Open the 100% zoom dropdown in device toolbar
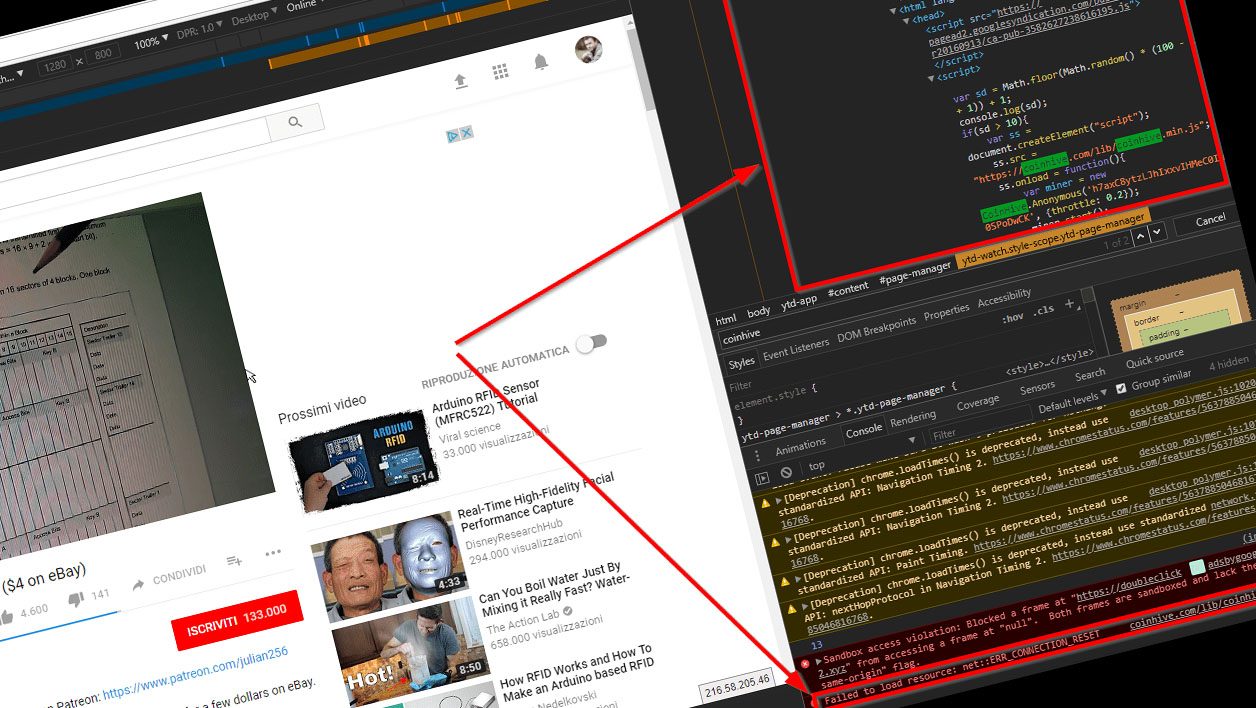1256x708 pixels. [151, 42]
